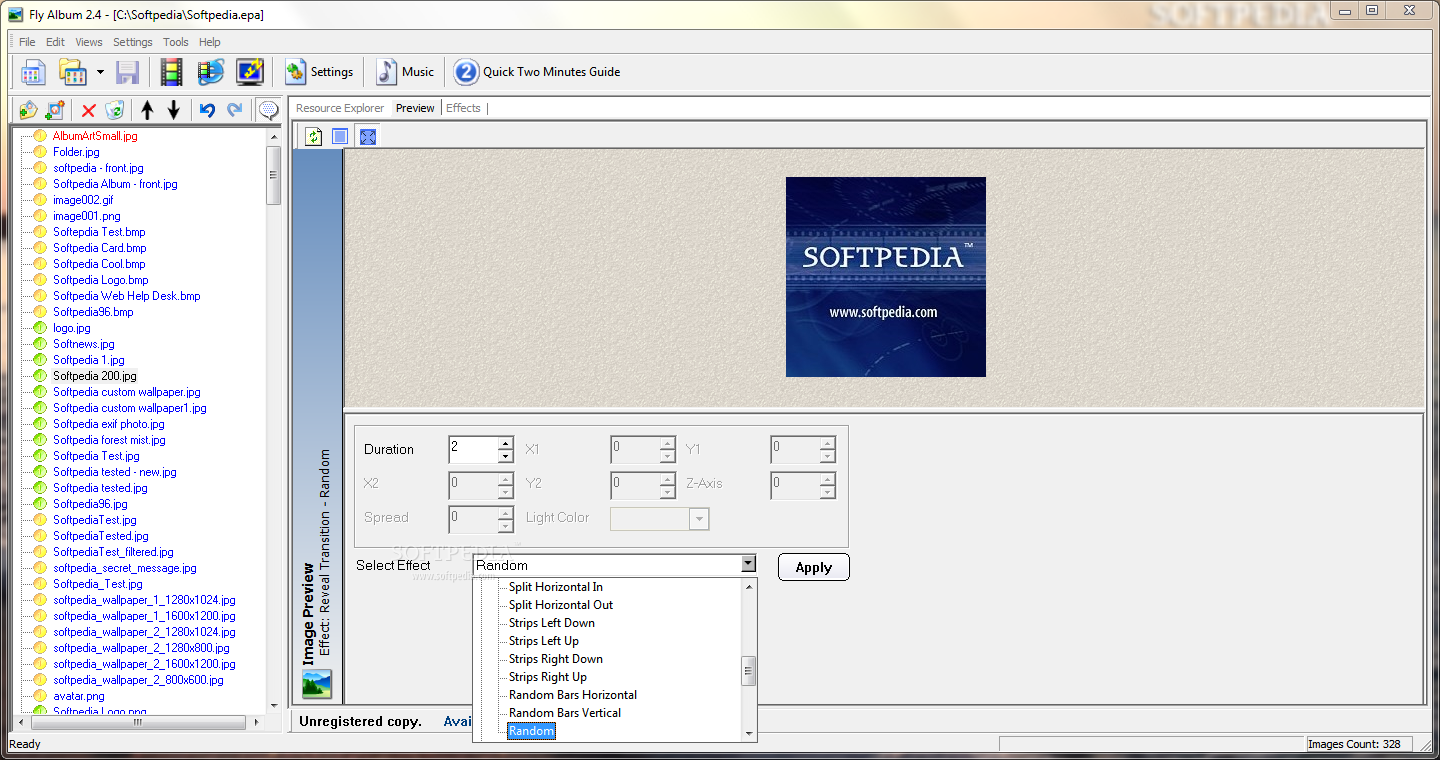The image size is (1440, 760).
Task: Click the web album export icon
Action: tap(210, 72)
